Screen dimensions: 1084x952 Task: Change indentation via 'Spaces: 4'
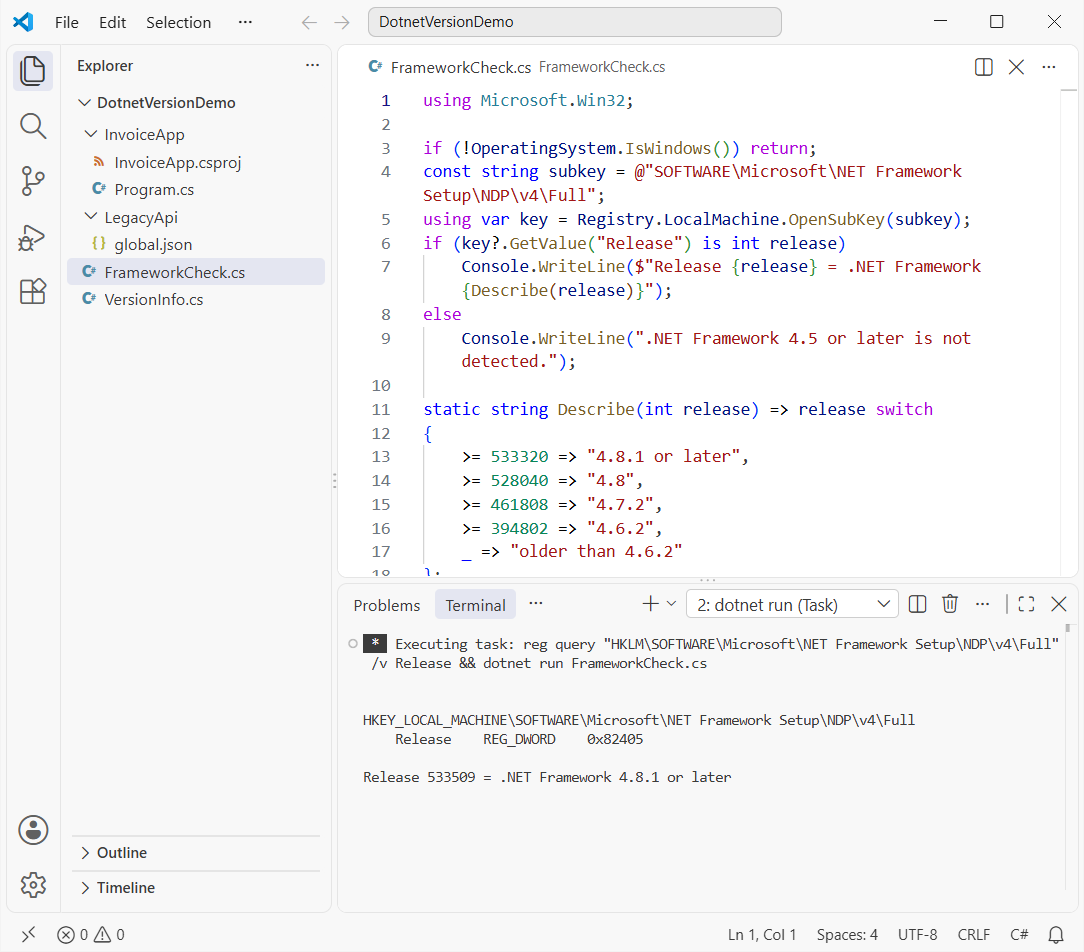click(x=847, y=935)
